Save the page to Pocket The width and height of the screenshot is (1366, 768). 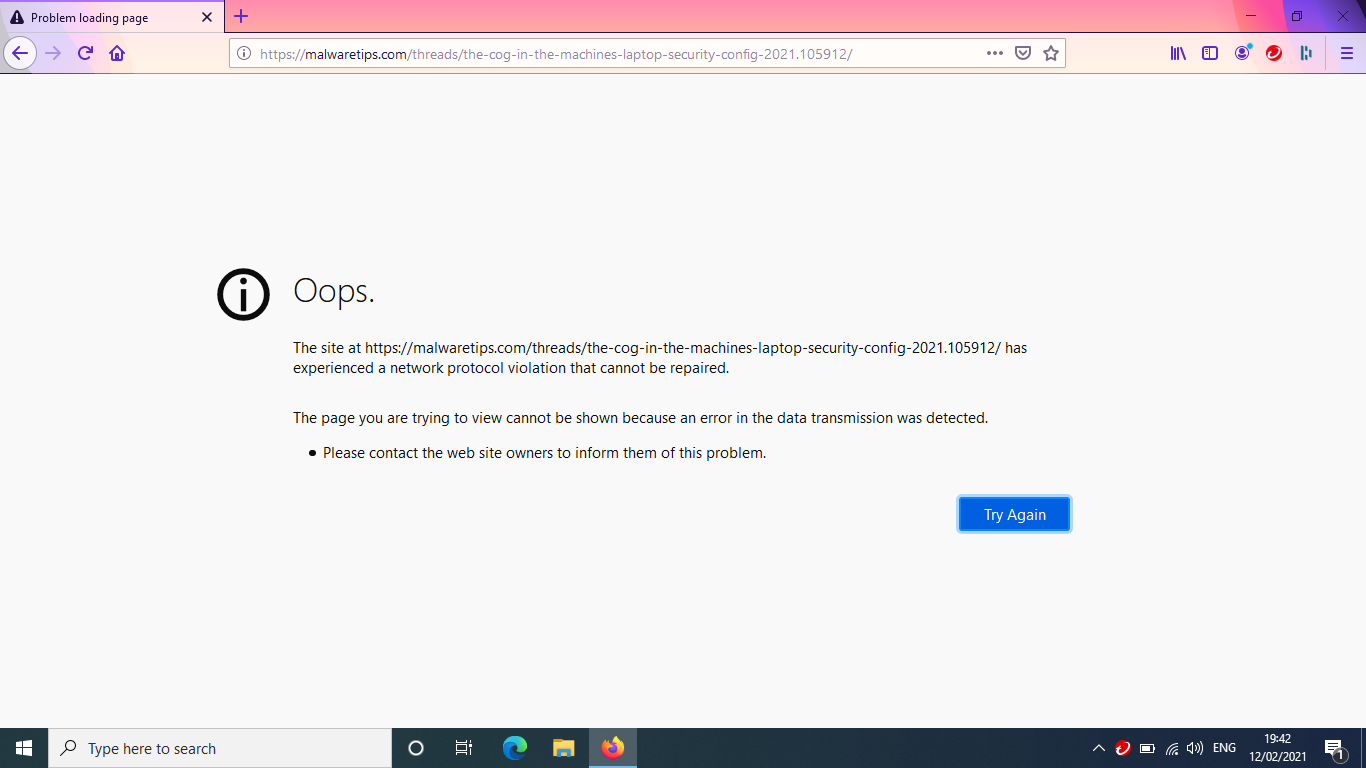(x=1023, y=54)
